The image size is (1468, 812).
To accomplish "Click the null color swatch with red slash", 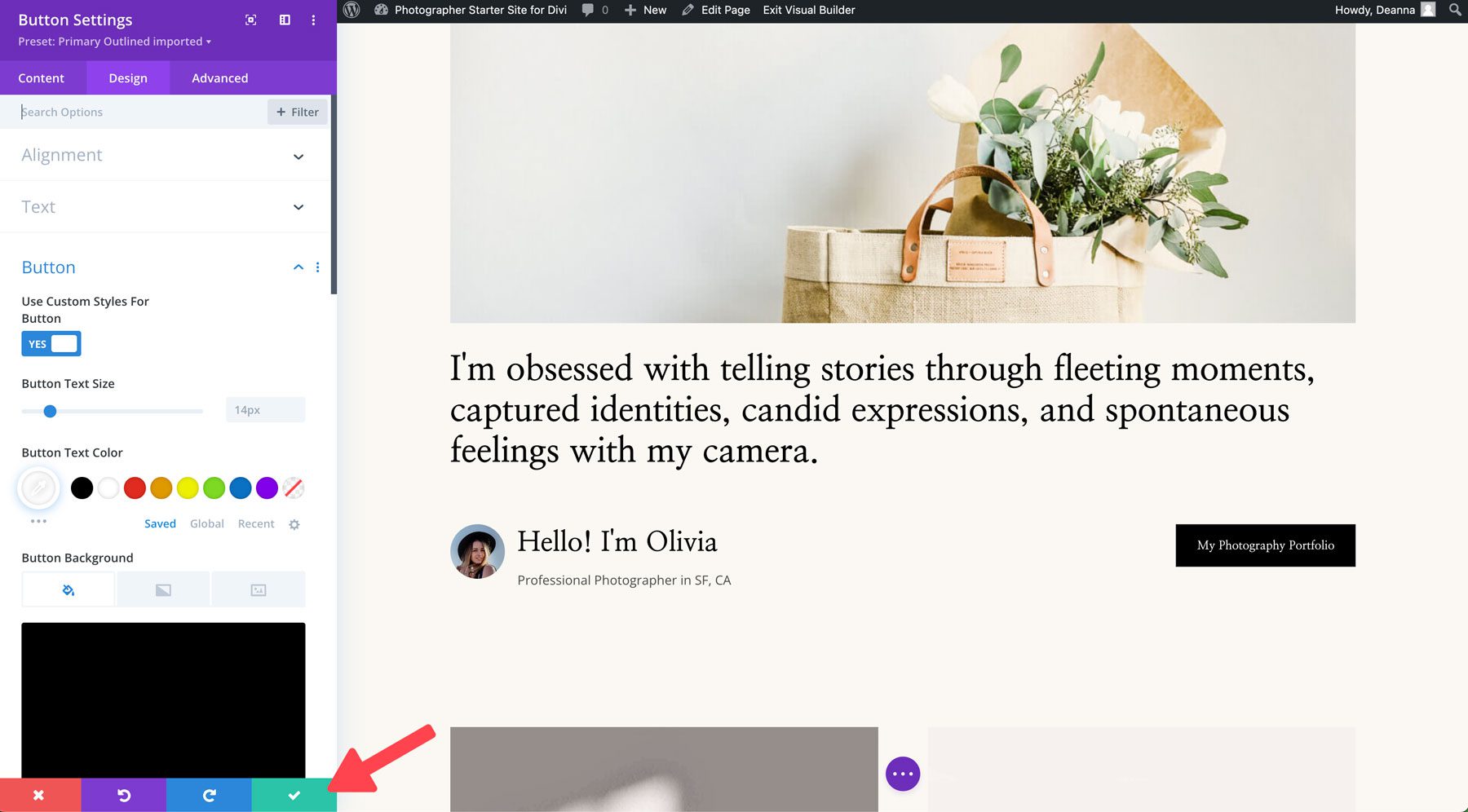I will click(293, 488).
